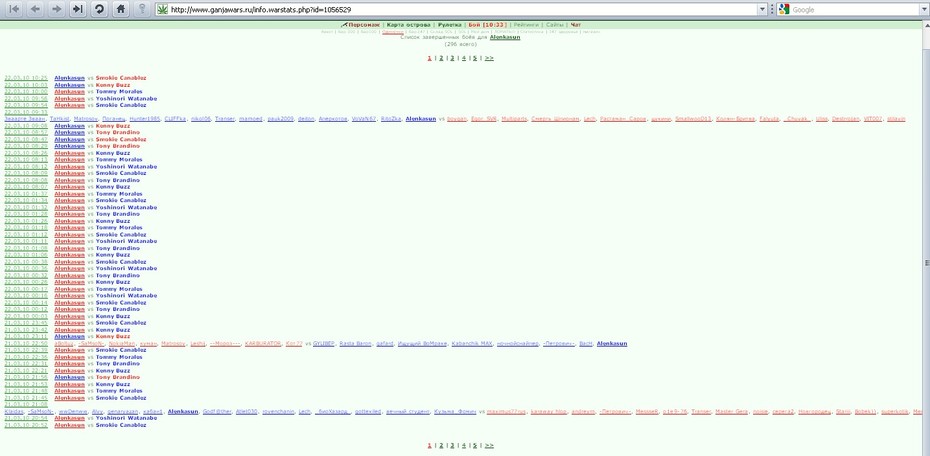Open the Персонаж menu item
The height and width of the screenshot is (456, 930).
(x=364, y=25)
